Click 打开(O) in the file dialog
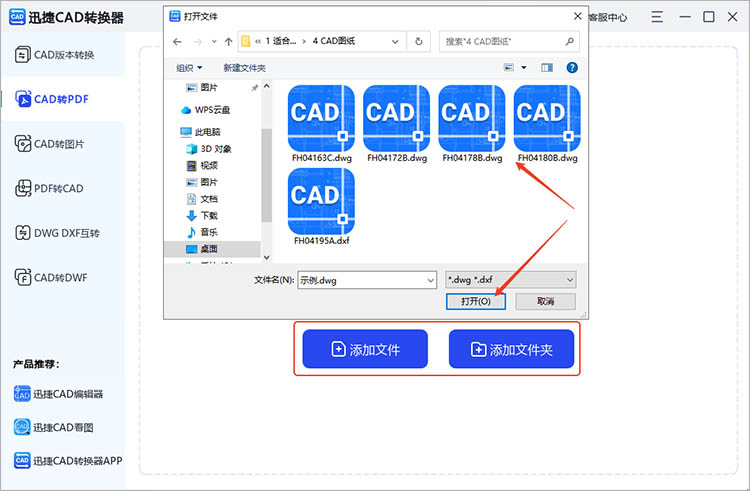Screen dimensions: 750x491 [x=475, y=301]
